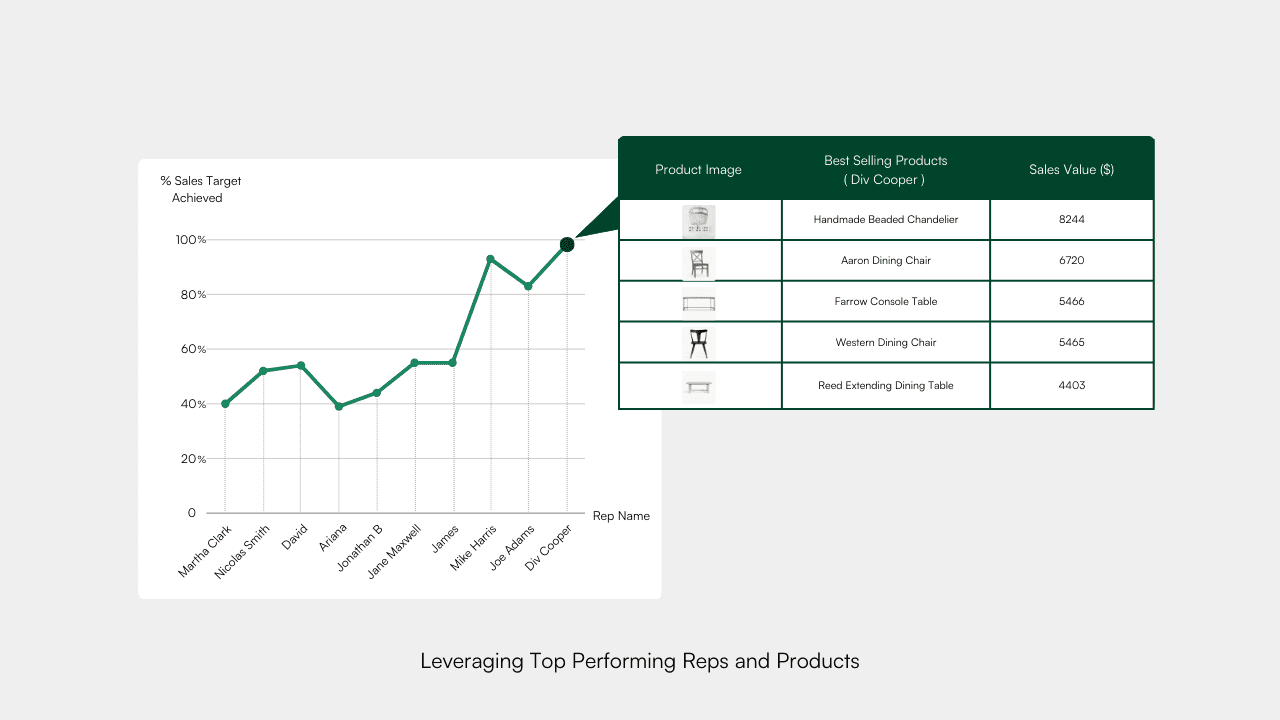Screen dimensions: 1280x720
Task: Click the sales value 4403 cell
Action: tap(1071, 386)
